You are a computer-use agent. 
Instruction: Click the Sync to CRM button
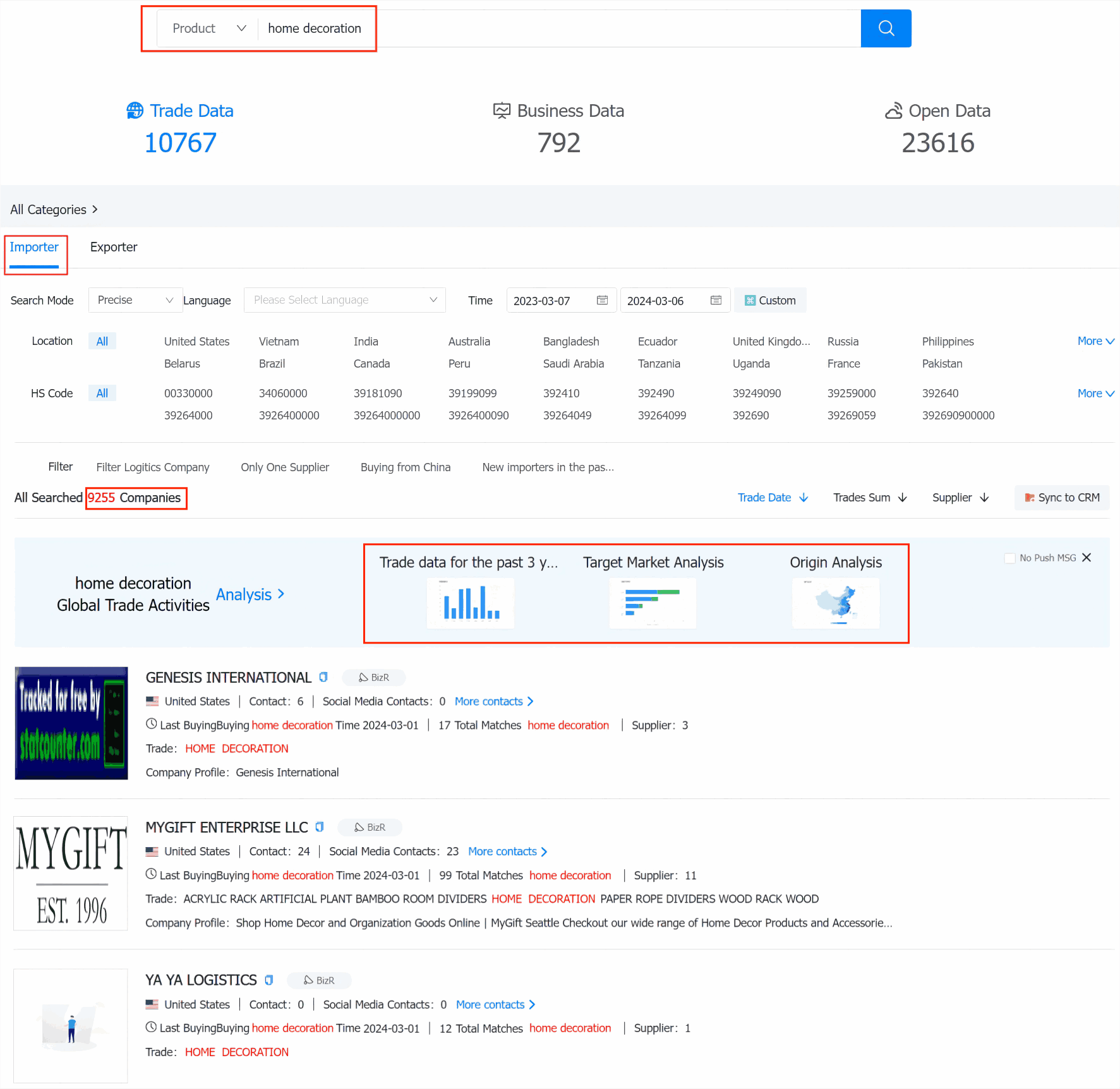click(x=1062, y=498)
